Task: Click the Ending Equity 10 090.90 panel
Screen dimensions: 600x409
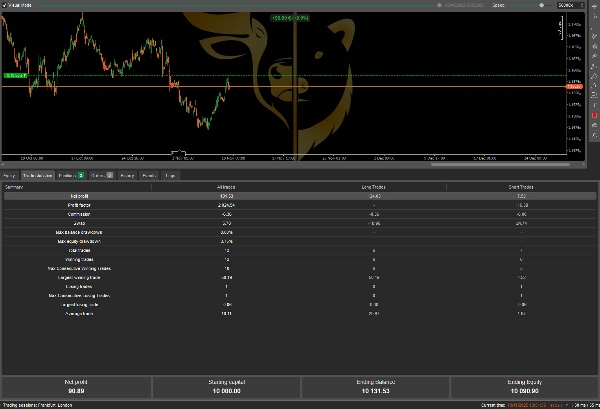Action: 525,387
